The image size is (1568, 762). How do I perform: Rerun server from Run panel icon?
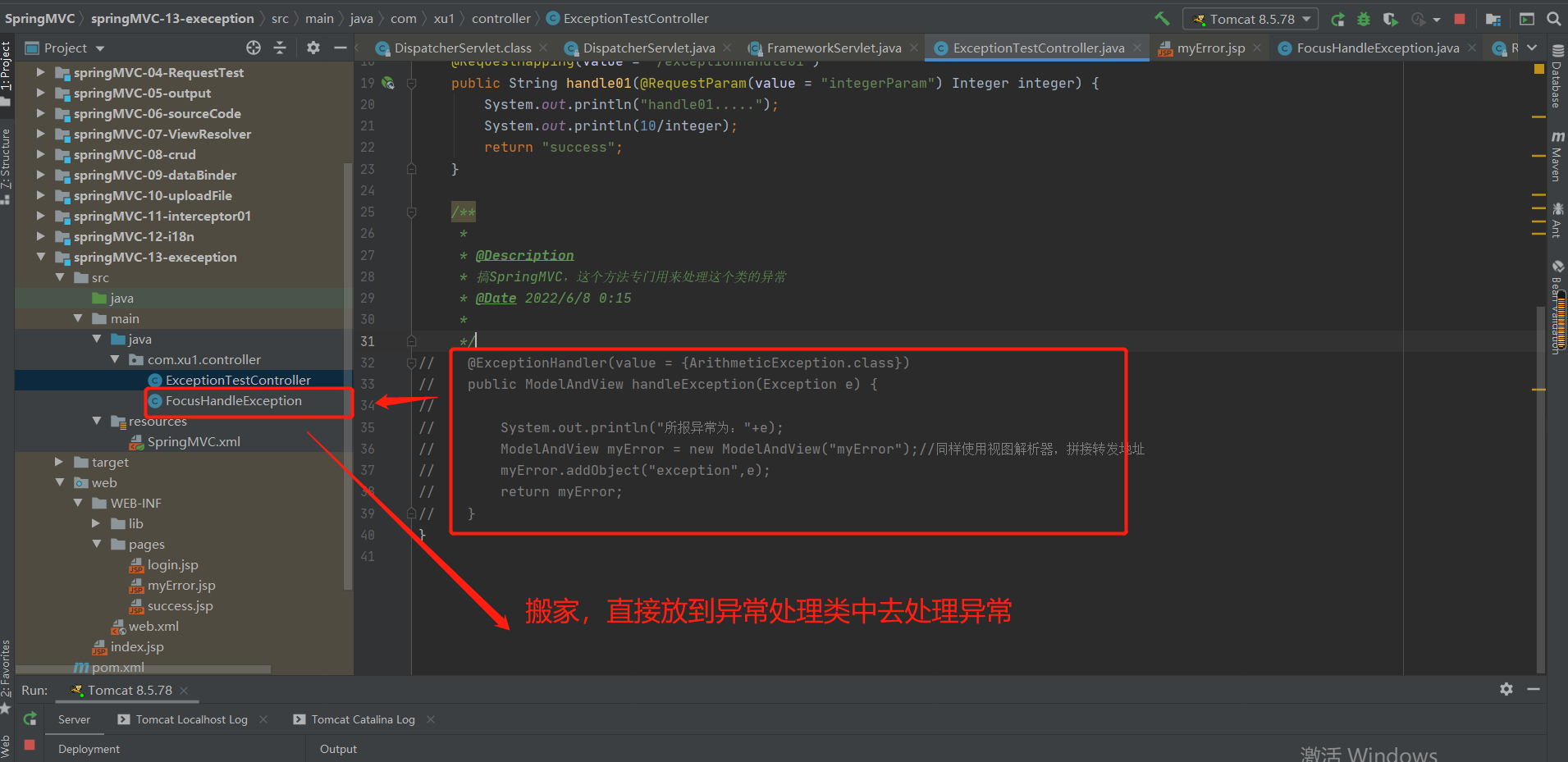[30, 719]
